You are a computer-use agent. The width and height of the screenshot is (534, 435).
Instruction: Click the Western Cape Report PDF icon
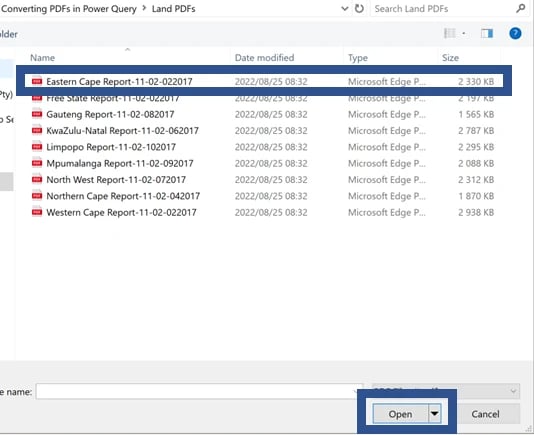coord(37,212)
